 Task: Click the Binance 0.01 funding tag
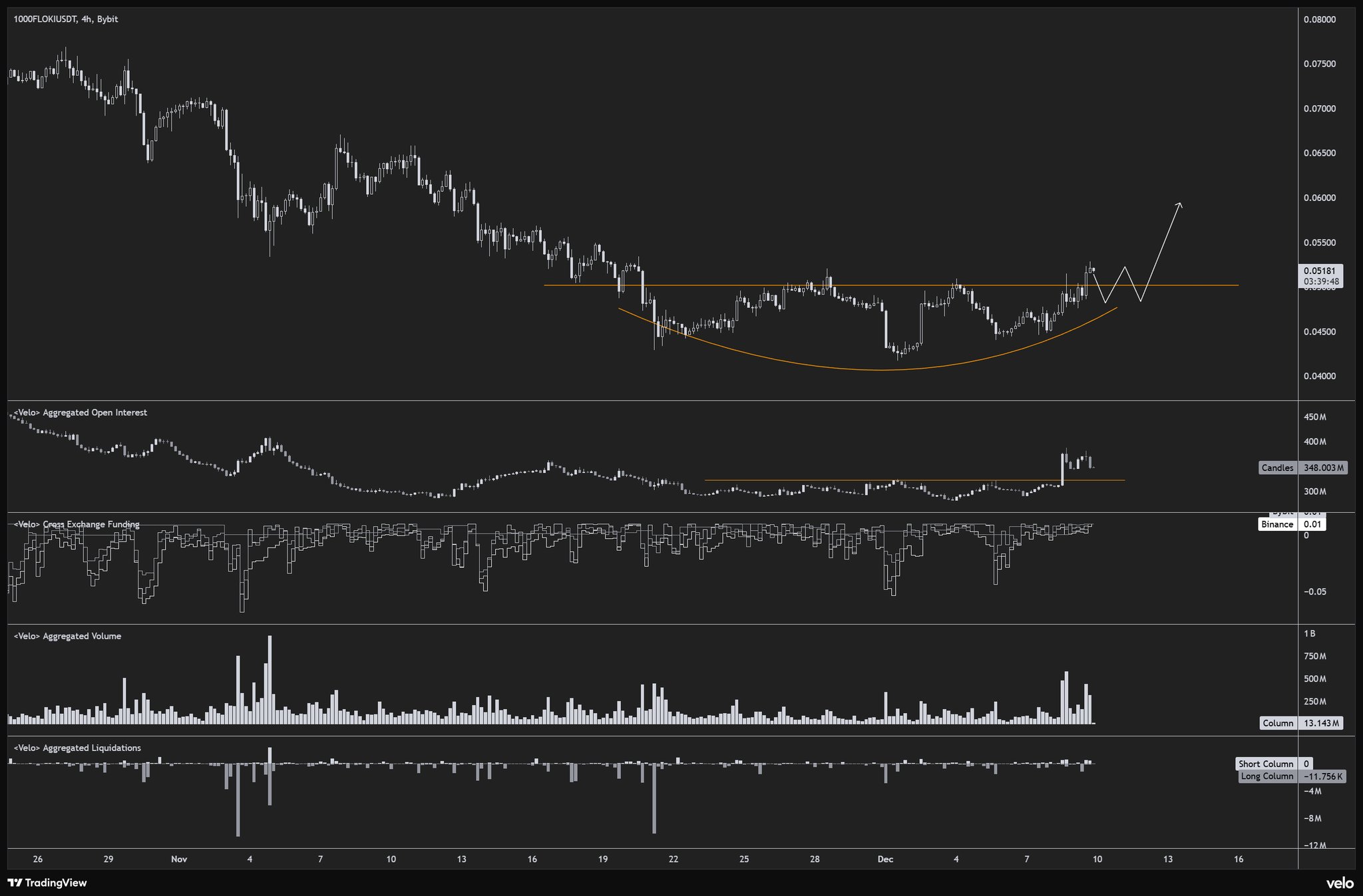click(x=1291, y=524)
